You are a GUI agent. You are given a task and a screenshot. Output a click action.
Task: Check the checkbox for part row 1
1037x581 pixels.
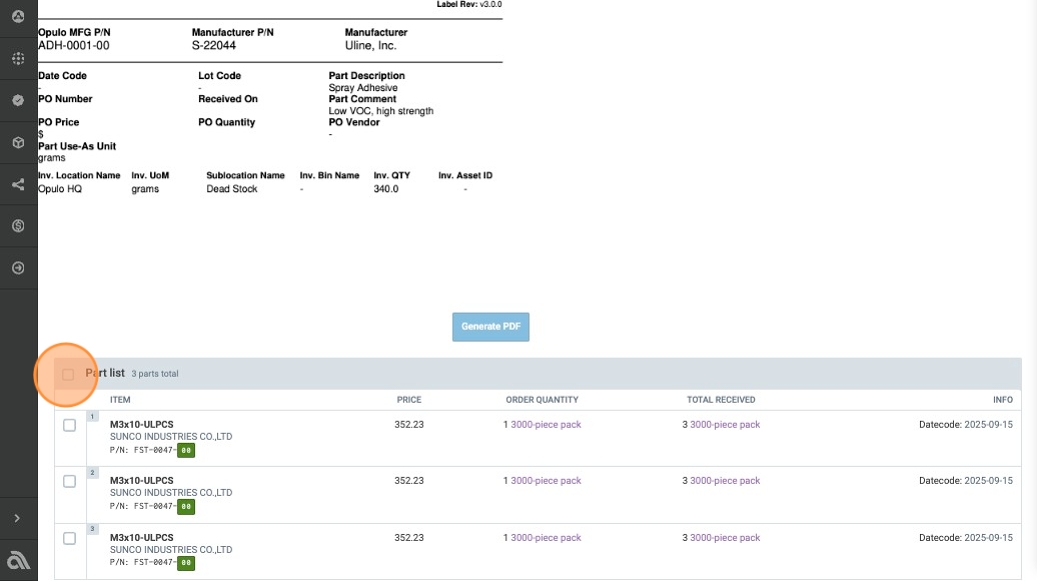pos(69,425)
